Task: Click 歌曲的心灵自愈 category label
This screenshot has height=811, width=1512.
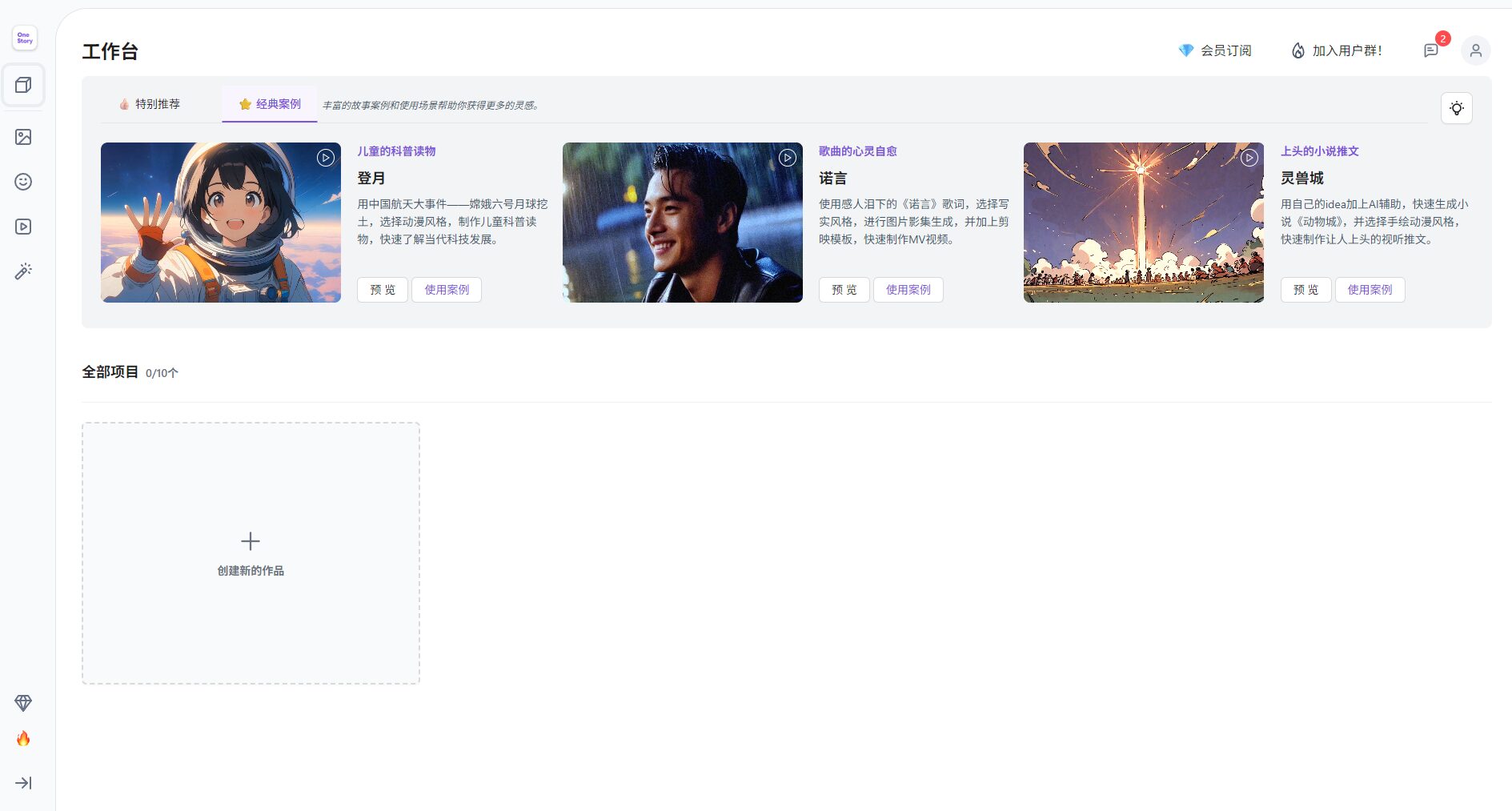Action: [858, 151]
